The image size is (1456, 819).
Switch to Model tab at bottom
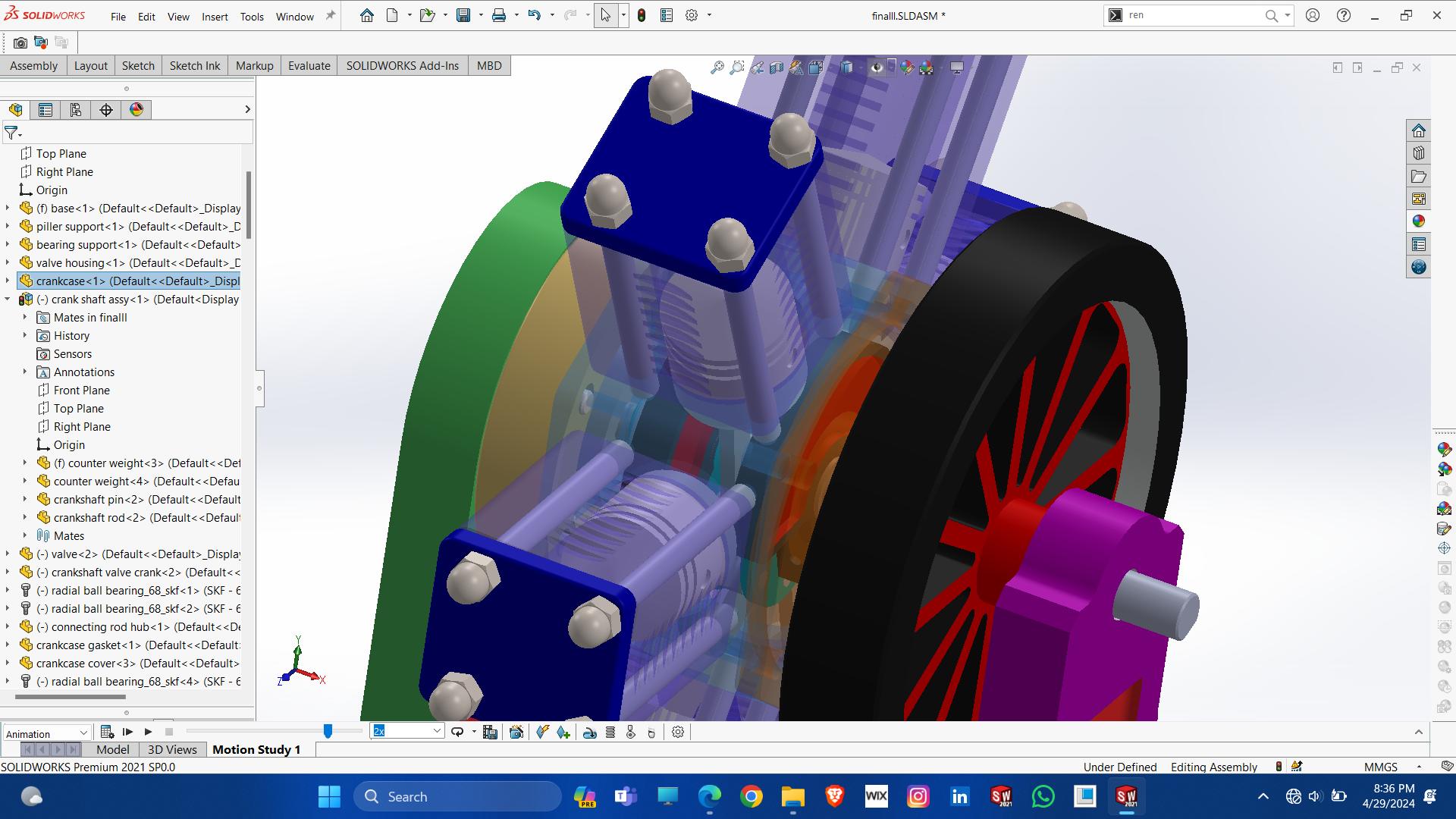[112, 749]
